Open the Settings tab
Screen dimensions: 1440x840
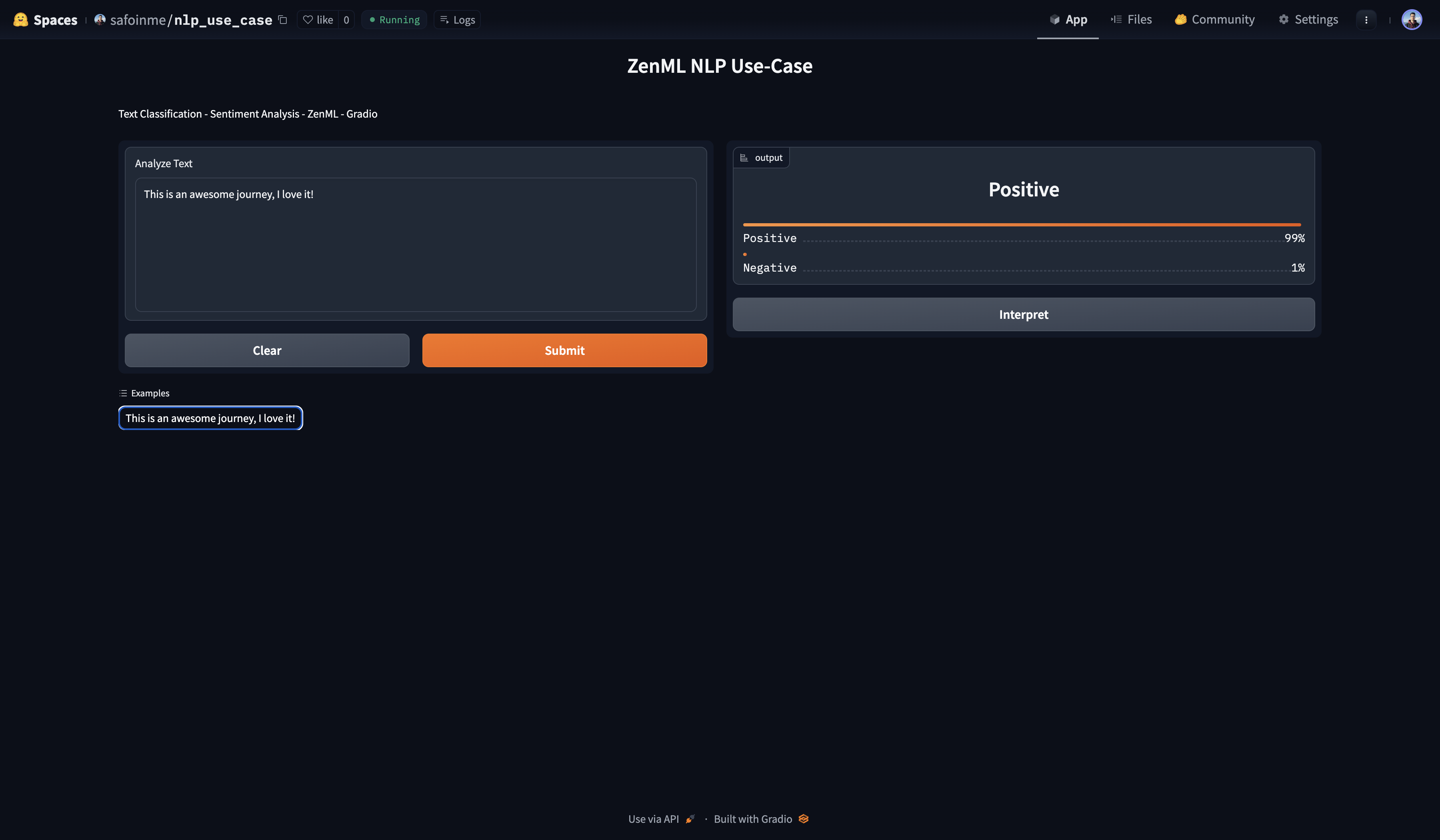(1308, 20)
